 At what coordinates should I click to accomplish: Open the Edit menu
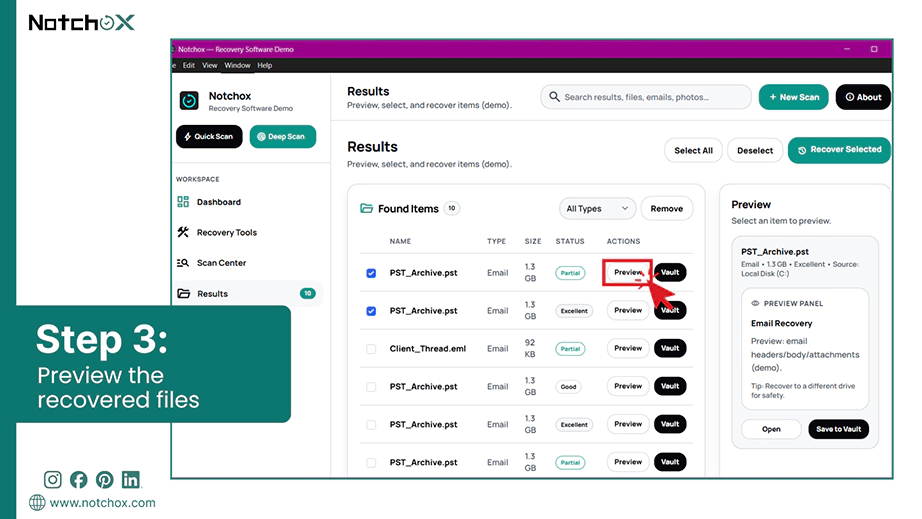point(189,65)
